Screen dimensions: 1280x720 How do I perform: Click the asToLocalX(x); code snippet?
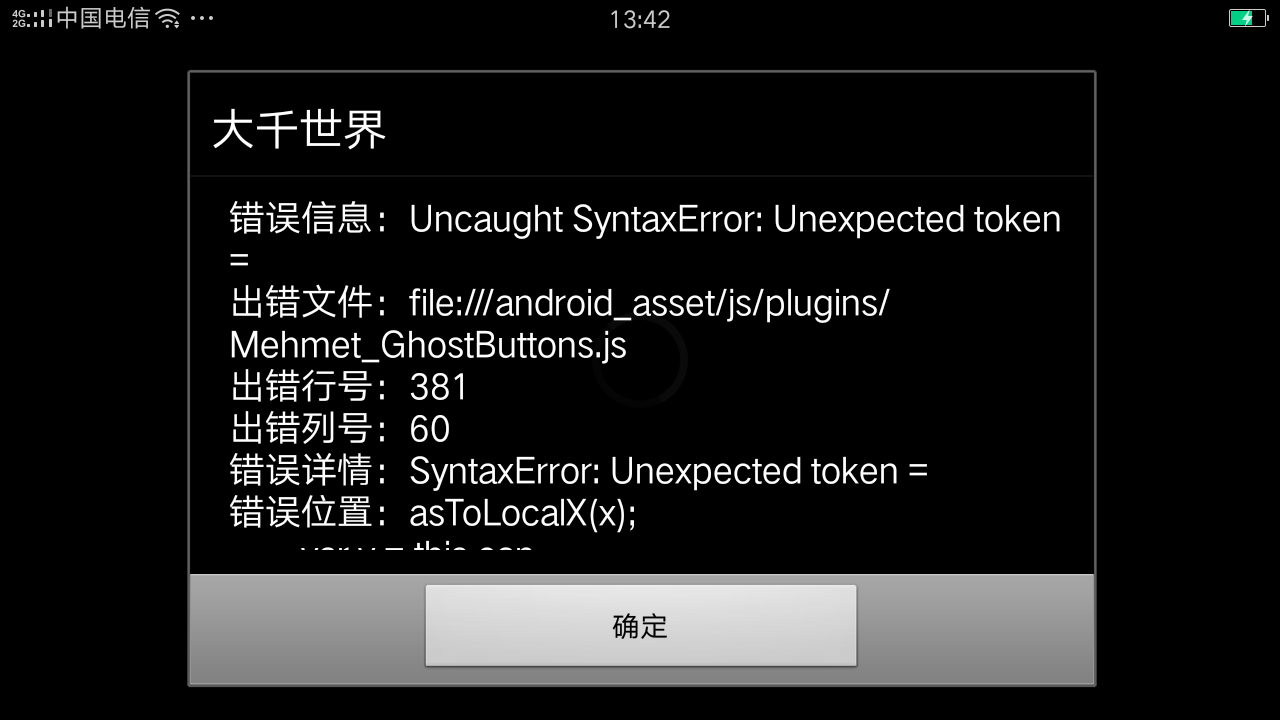point(523,513)
